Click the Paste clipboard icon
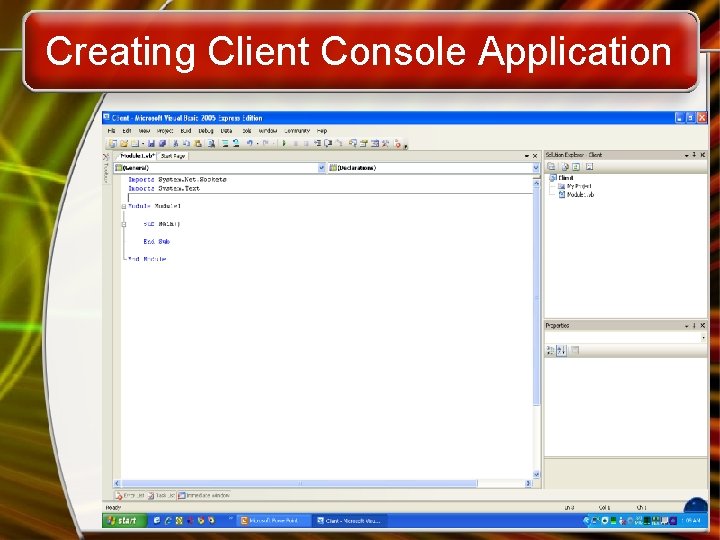The height and width of the screenshot is (540, 720). [x=197, y=144]
